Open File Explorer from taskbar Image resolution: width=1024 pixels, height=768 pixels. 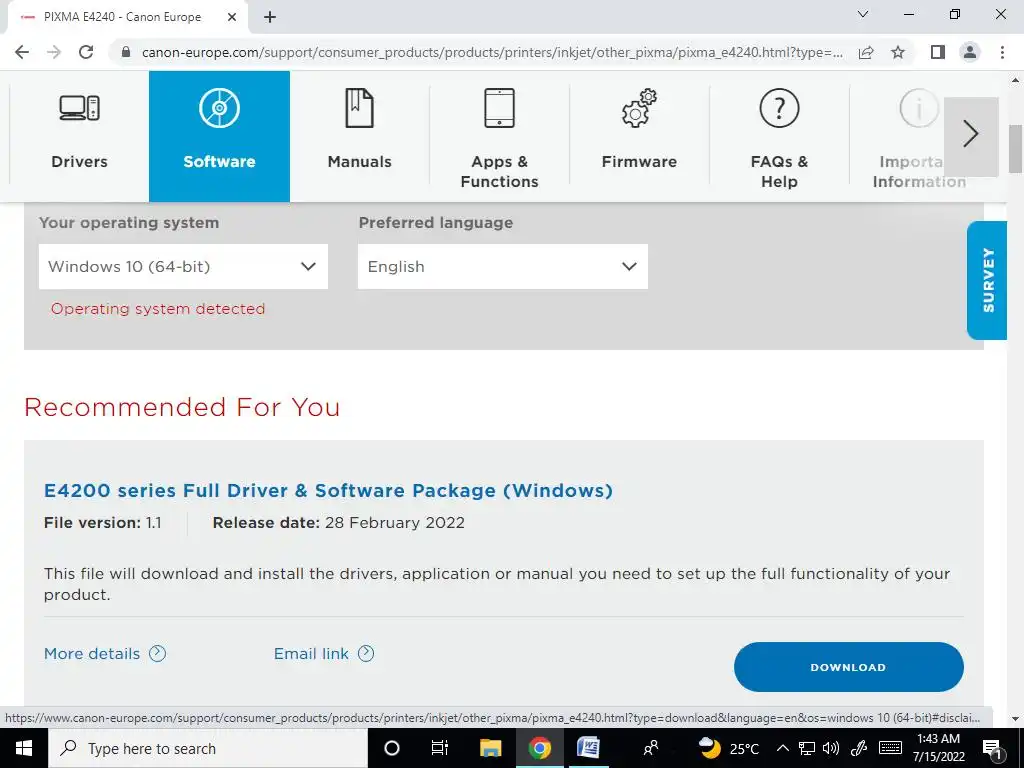coord(490,748)
